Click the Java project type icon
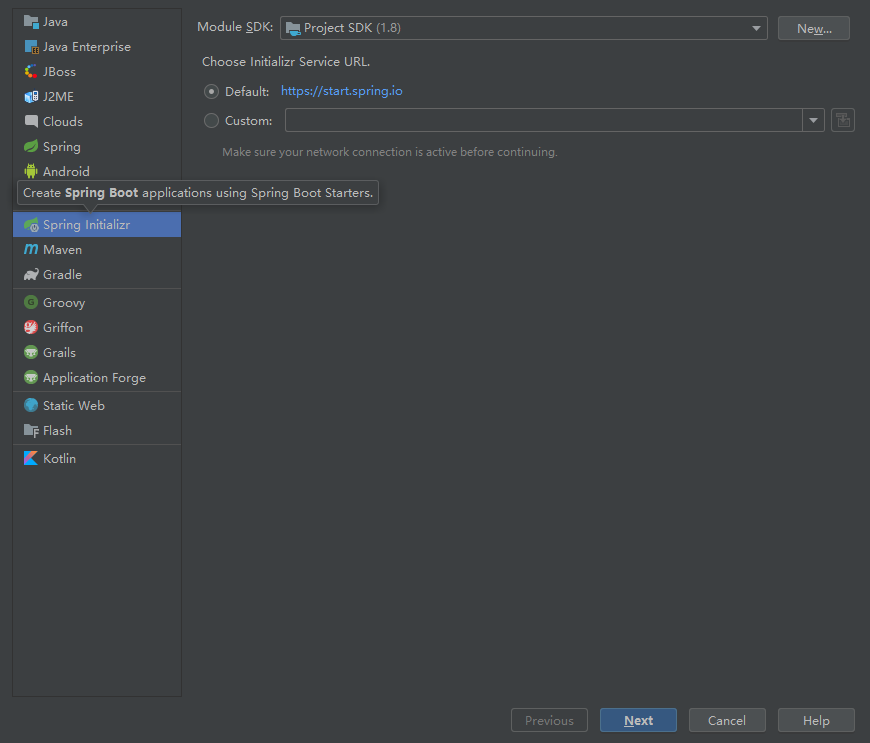The height and width of the screenshot is (743, 870). tap(31, 22)
